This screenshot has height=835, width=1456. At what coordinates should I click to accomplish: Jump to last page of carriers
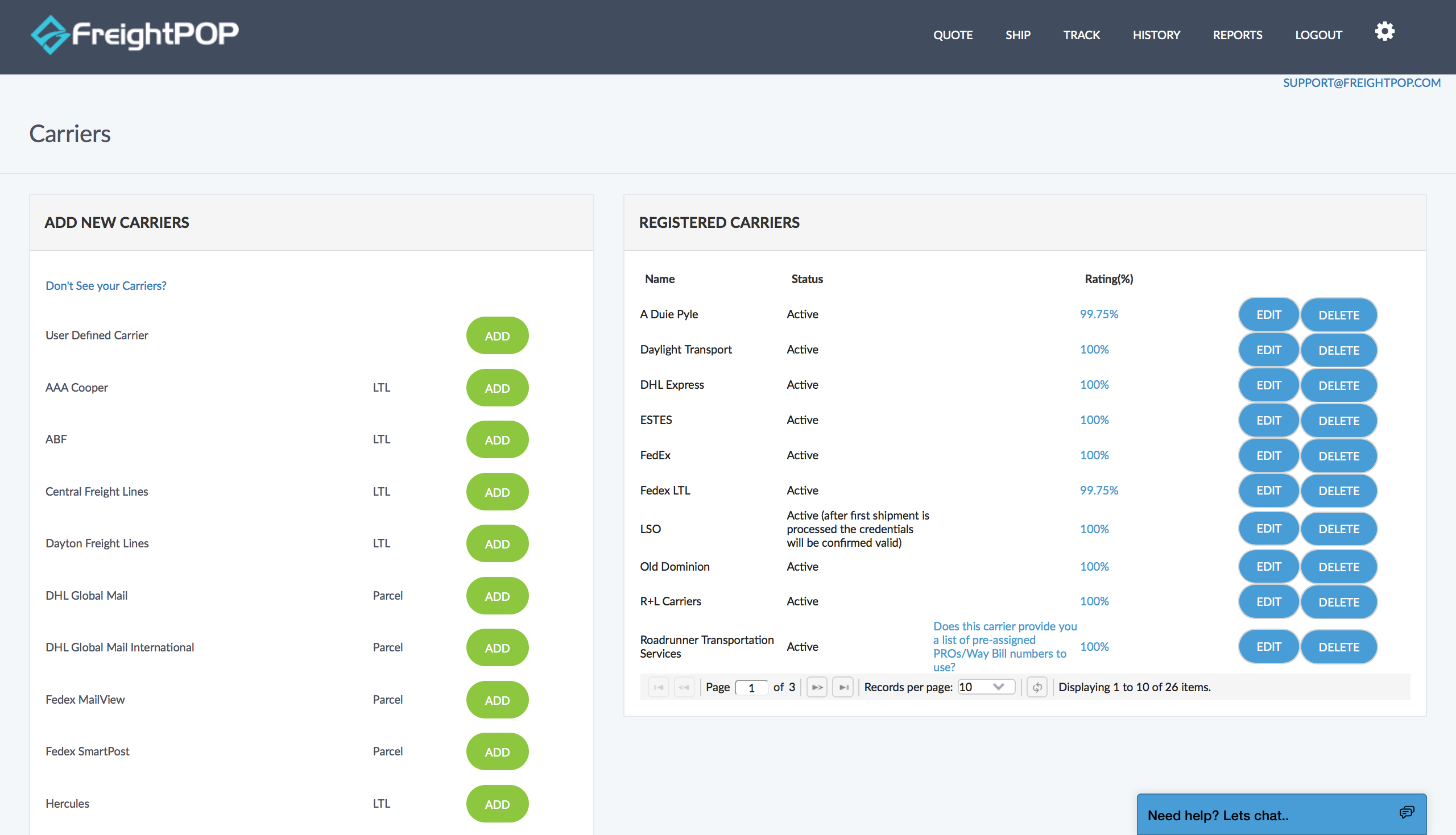coord(843,687)
